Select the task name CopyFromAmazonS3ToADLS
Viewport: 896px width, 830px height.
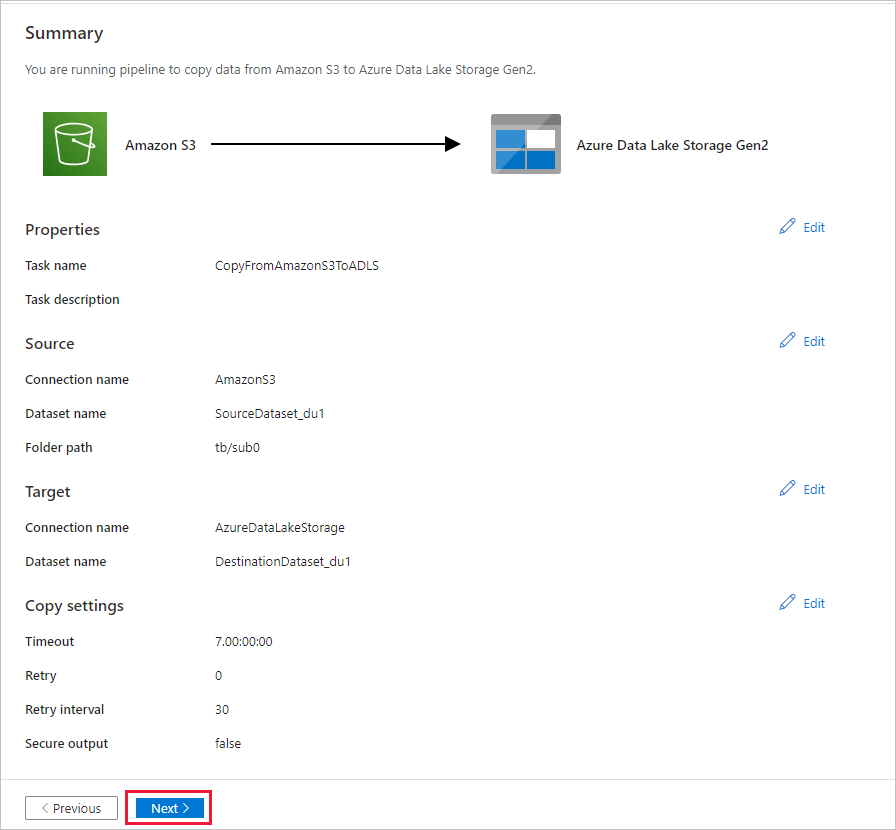pos(297,266)
